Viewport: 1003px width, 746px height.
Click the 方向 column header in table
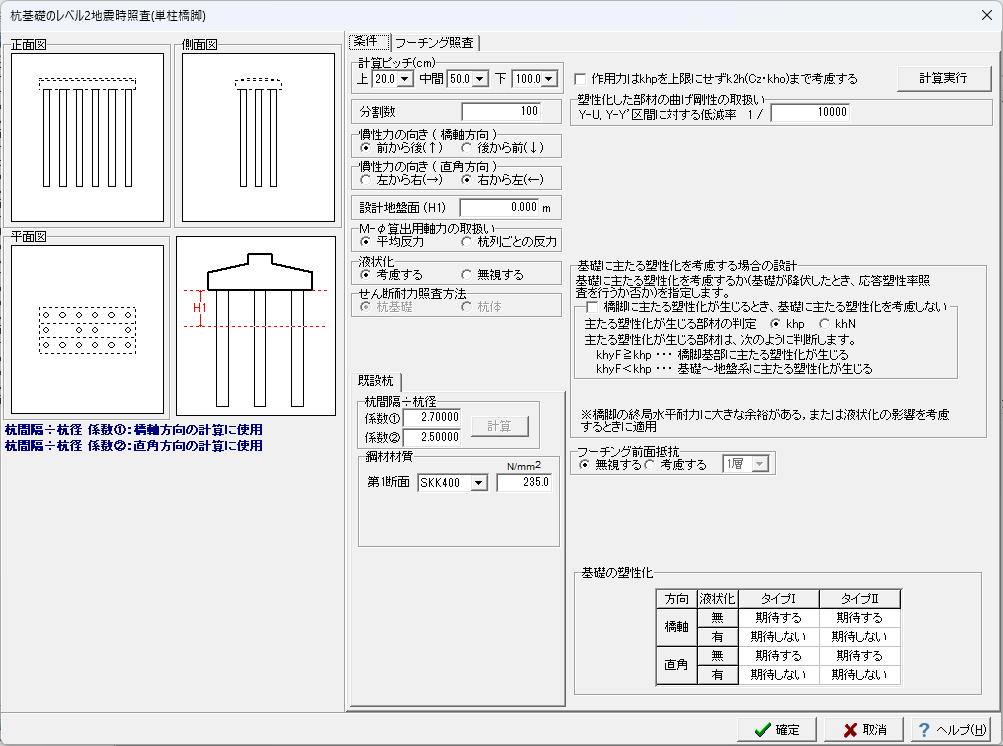[677, 599]
